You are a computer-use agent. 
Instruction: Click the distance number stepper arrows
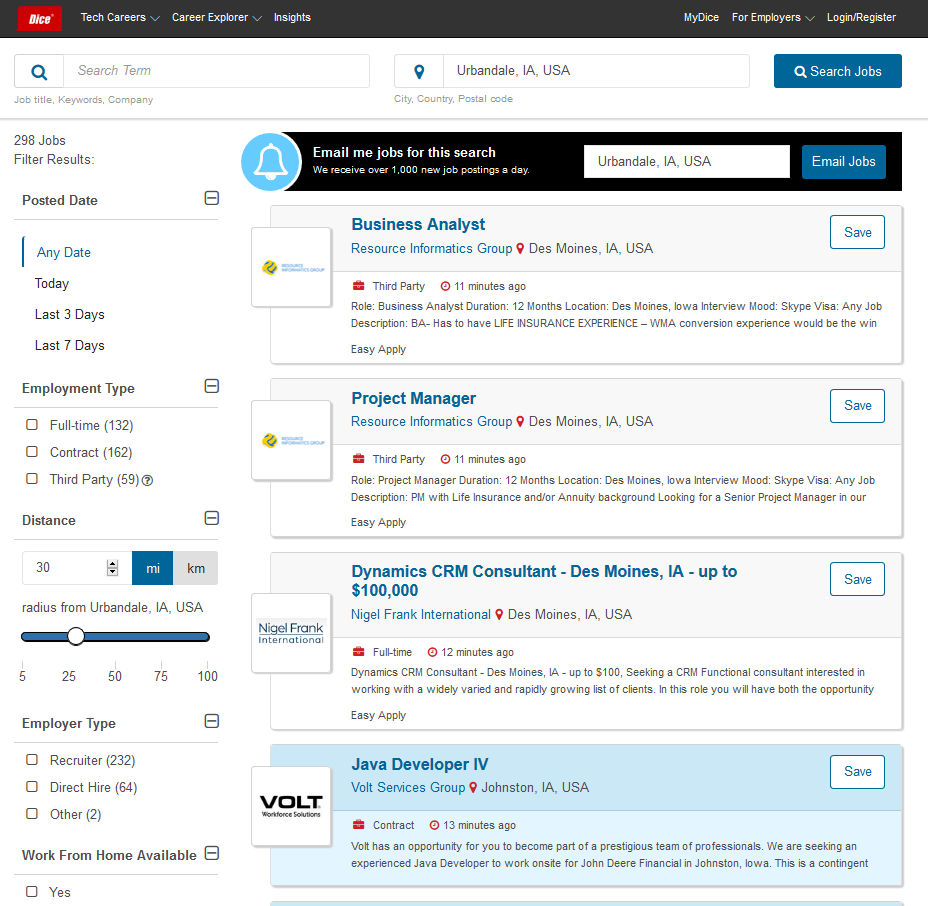[112, 568]
